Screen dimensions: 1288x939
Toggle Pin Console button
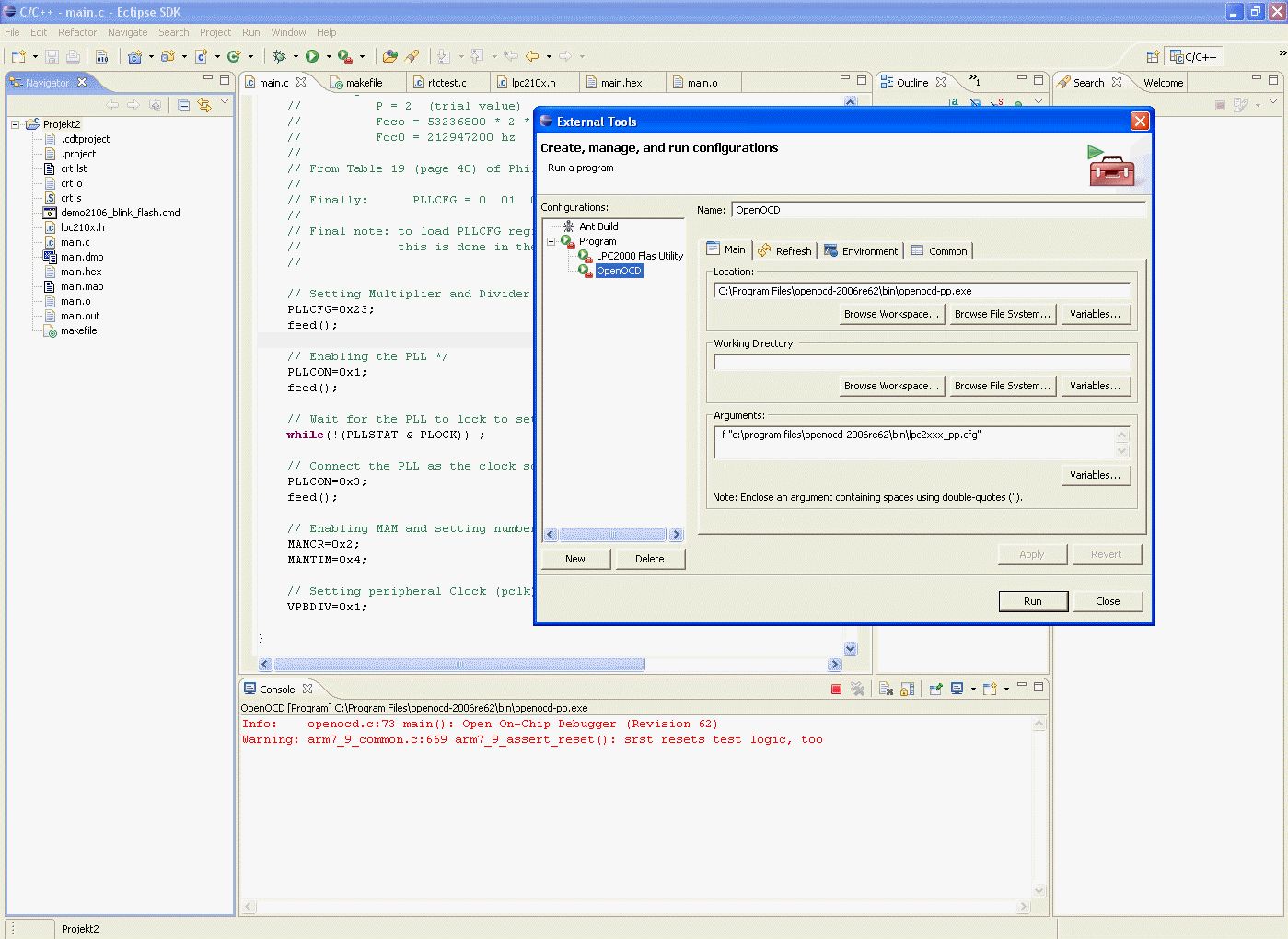(x=935, y=689)
